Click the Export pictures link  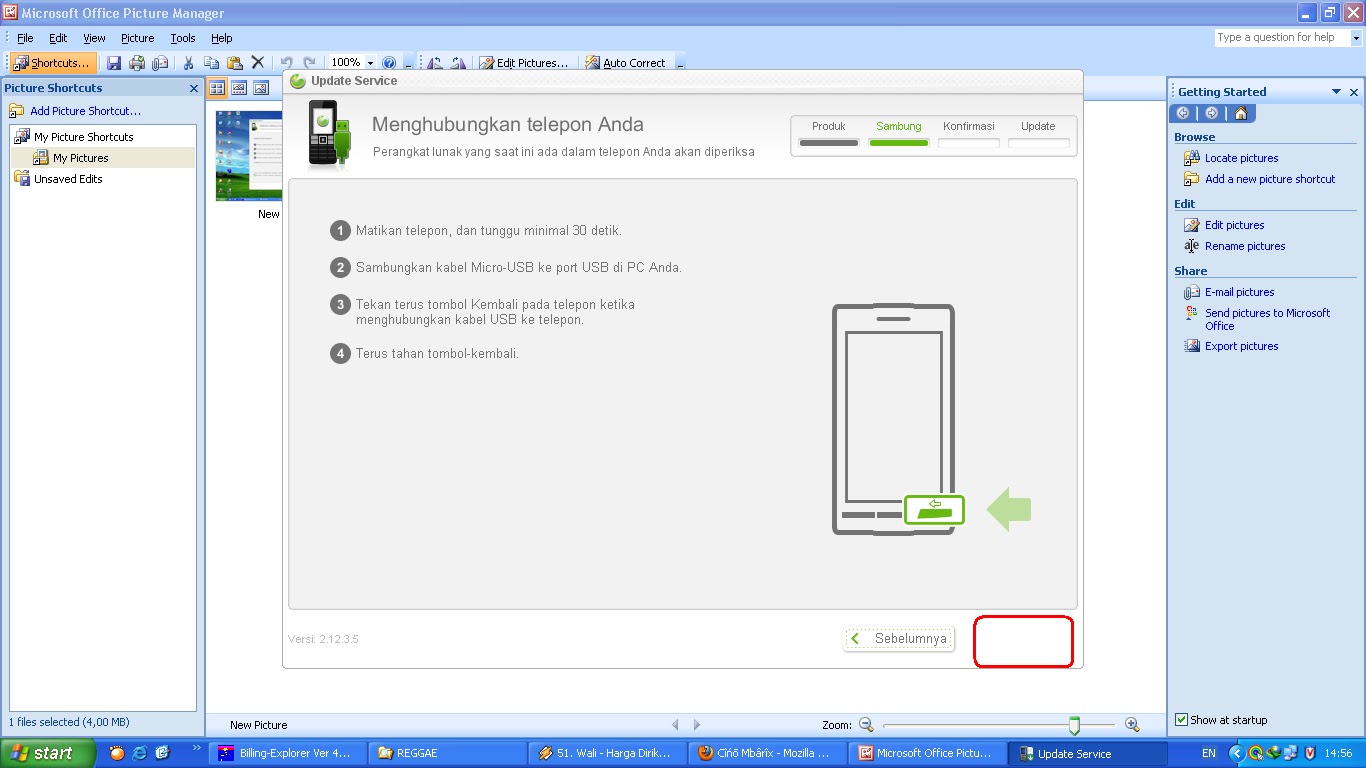[1241, 346]
